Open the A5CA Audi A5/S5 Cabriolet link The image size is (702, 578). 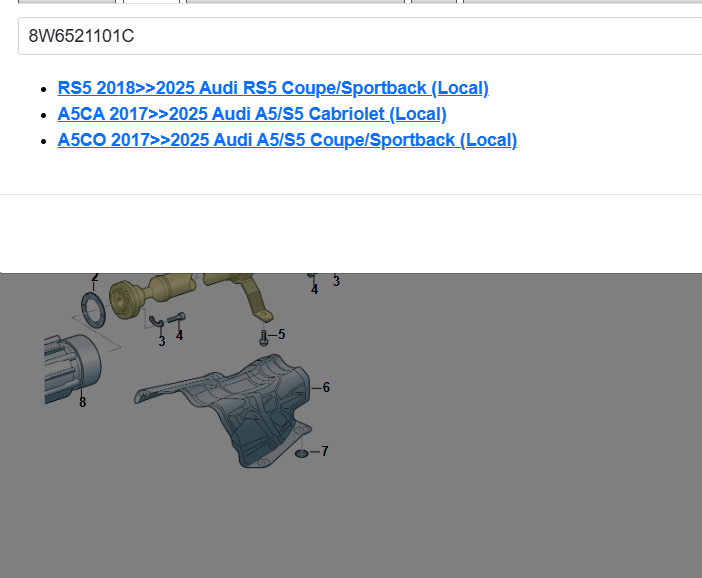pos(252,114)
